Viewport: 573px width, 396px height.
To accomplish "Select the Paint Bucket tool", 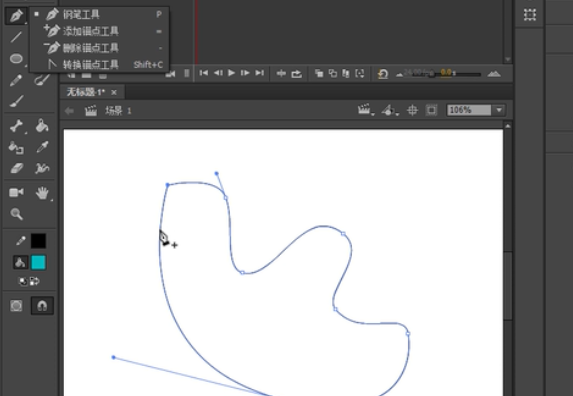I will tap(42, 126).
